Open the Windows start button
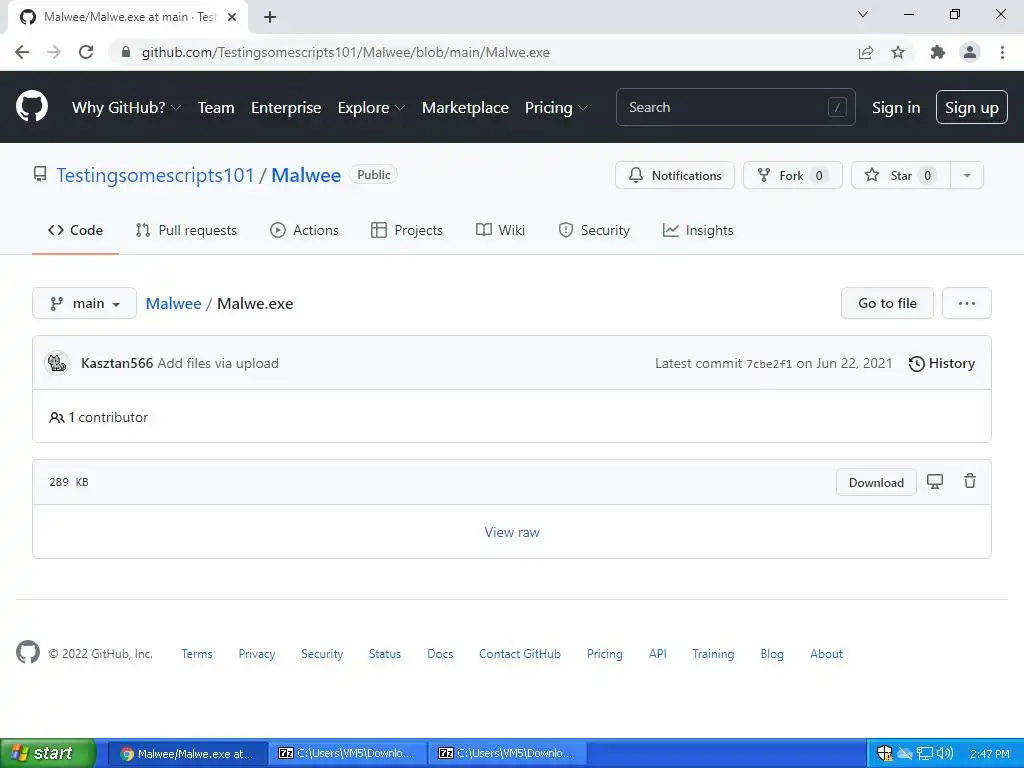This screenshot has width=1024, height=768. click(x=48, y=753)
